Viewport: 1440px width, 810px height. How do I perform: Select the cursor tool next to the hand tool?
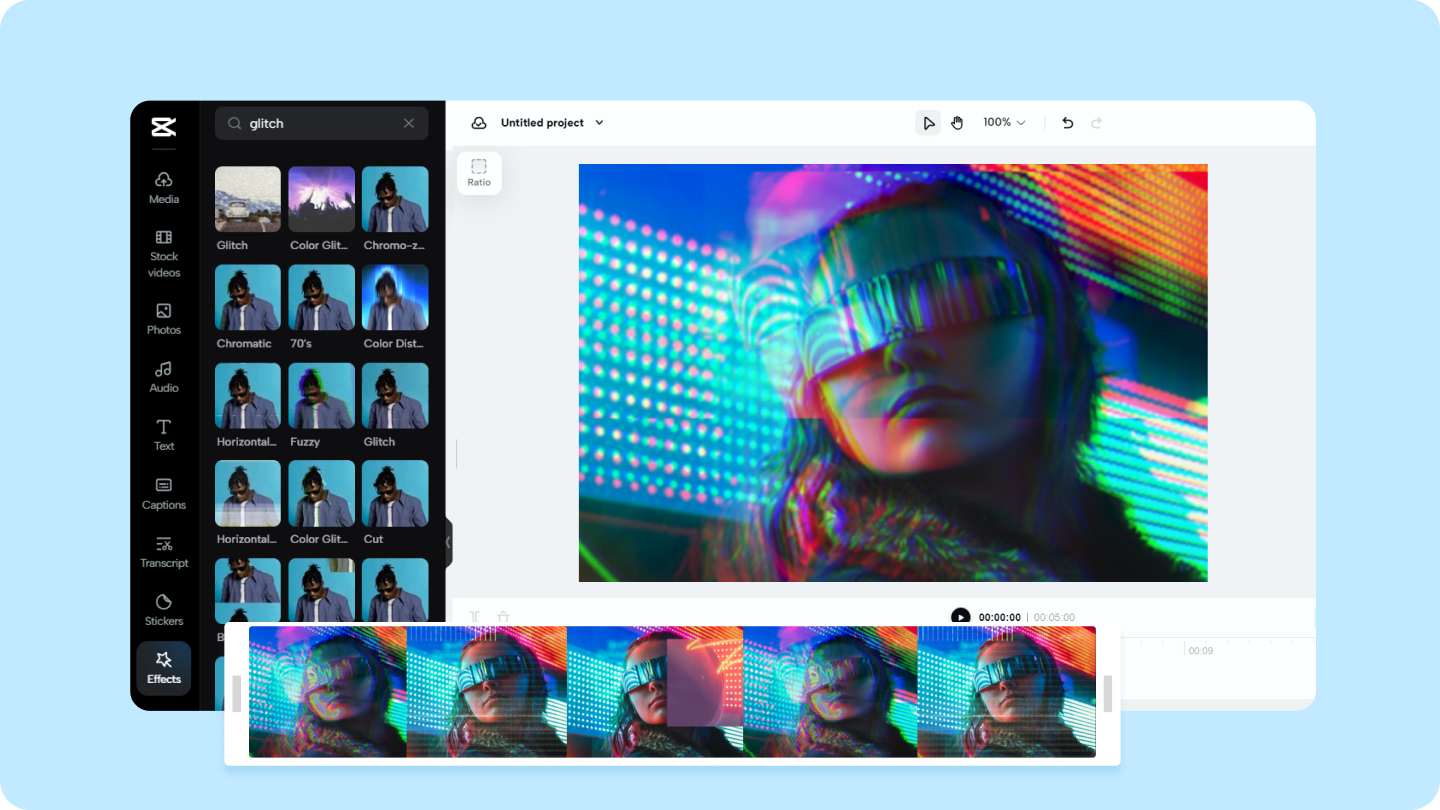(928, 122)
